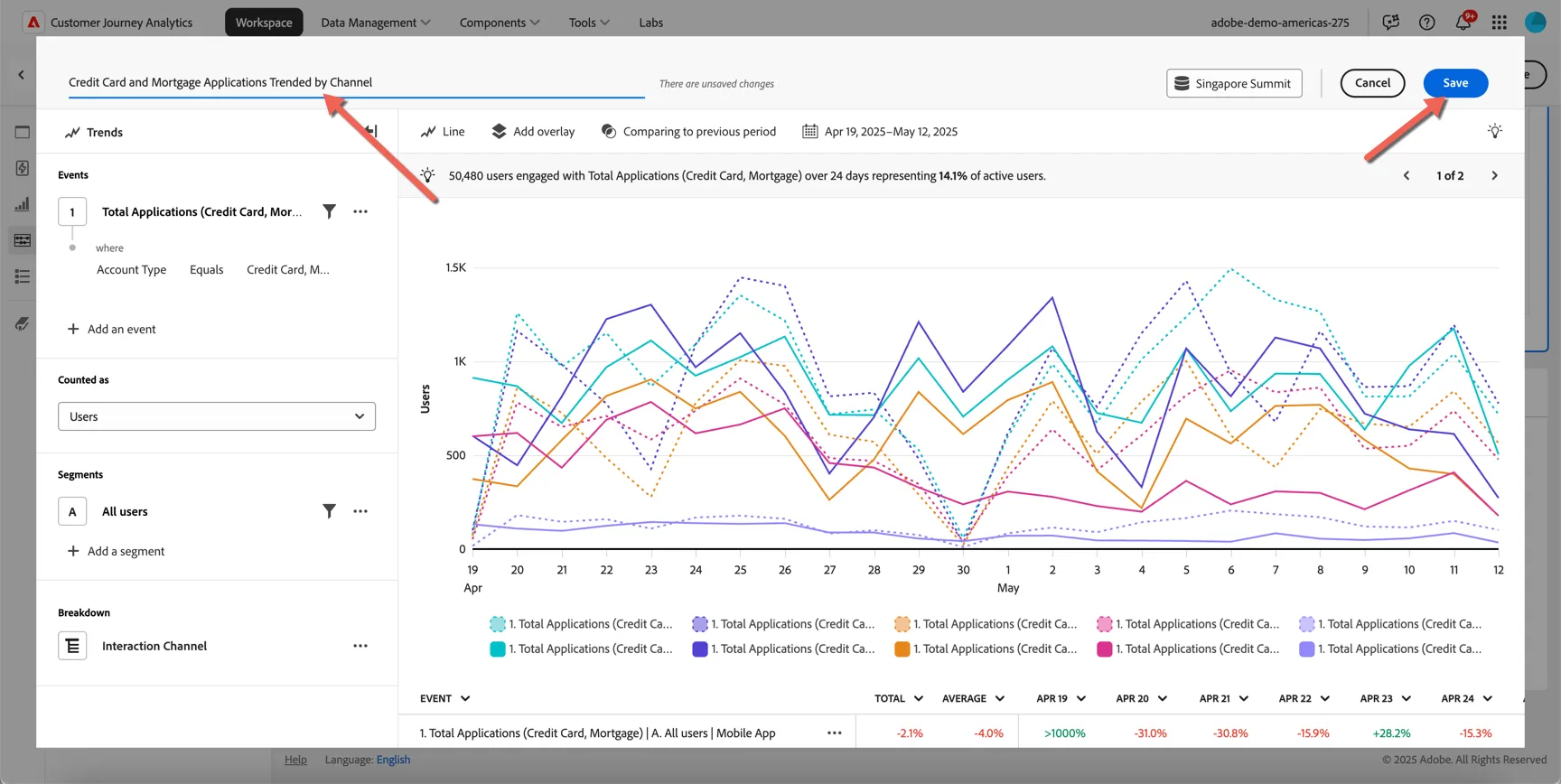Click the filter icon on Total Applications event
This screenshot has height=784, width=1561.
point(330,211)
